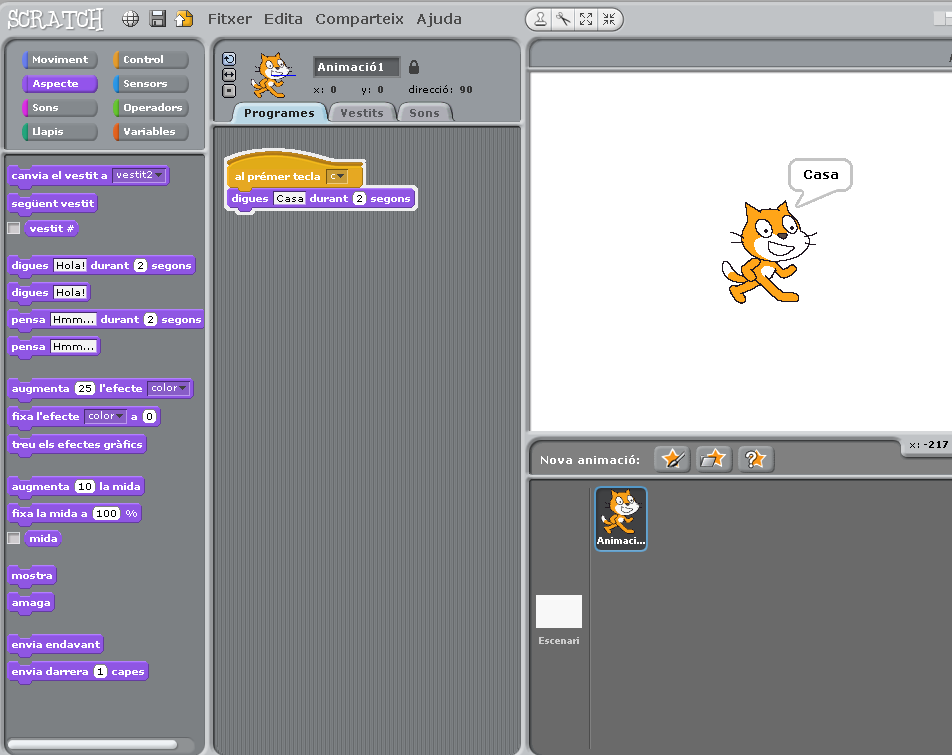Select the Variables block category
Screen dimensions: 952x755
(x=151, y=131)
